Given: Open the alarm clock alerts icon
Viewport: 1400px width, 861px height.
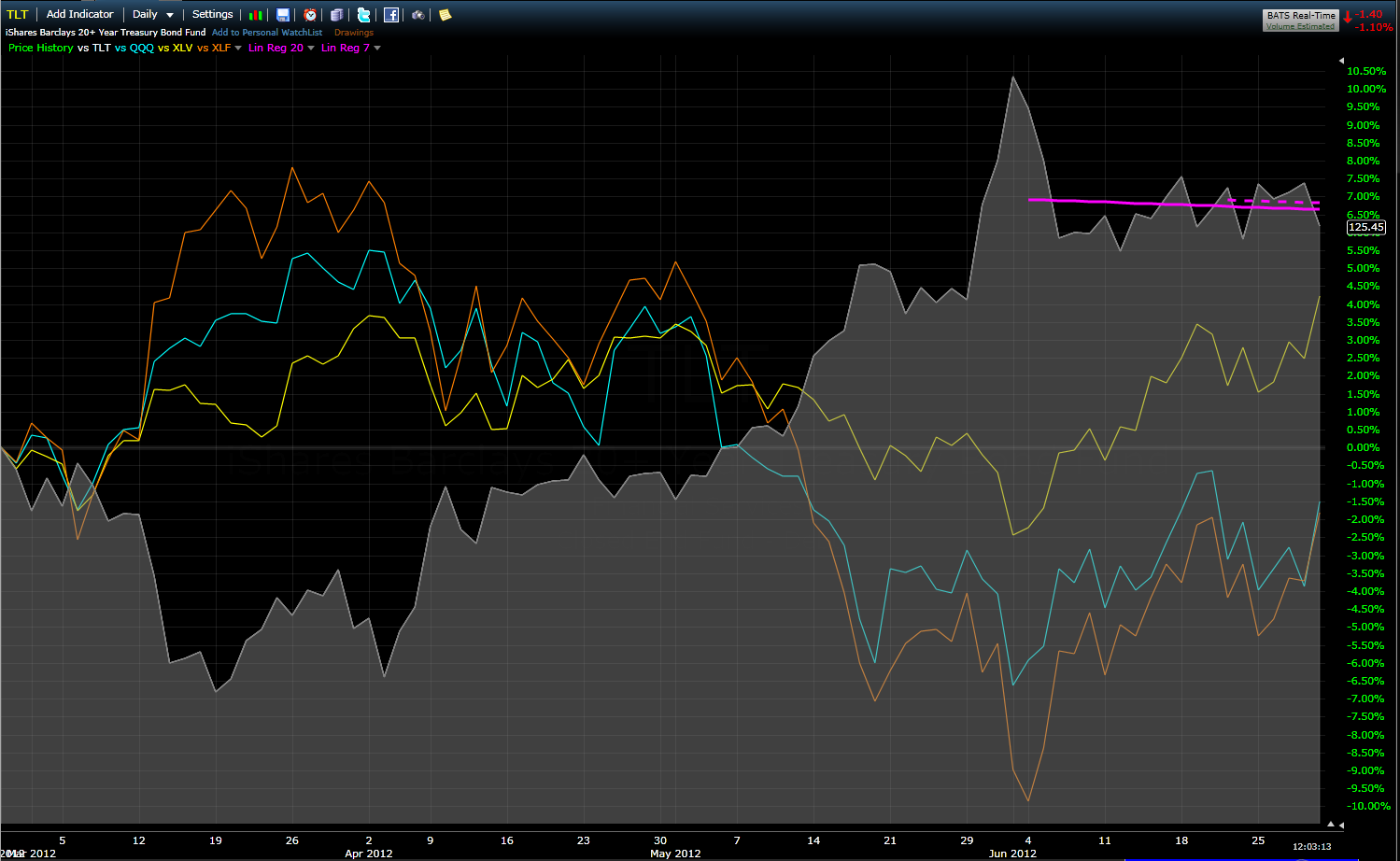Looking at the screenshot, I should (x=310, y=15).
